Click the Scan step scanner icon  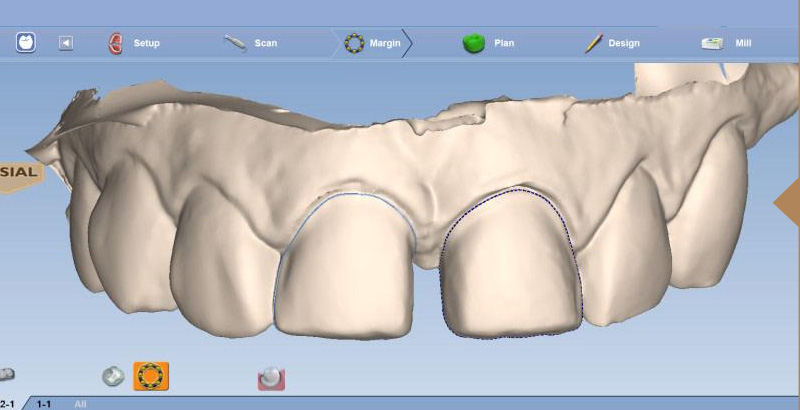235,43
